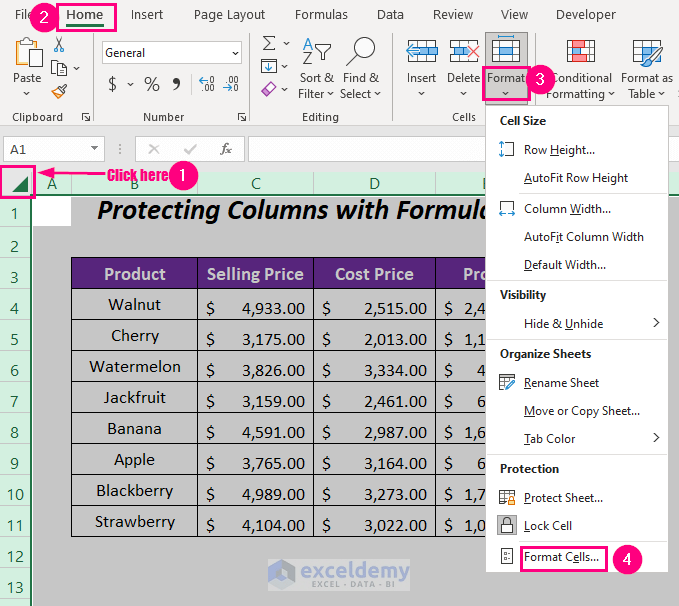Click the Paste clipboard icon

(29, 53)
